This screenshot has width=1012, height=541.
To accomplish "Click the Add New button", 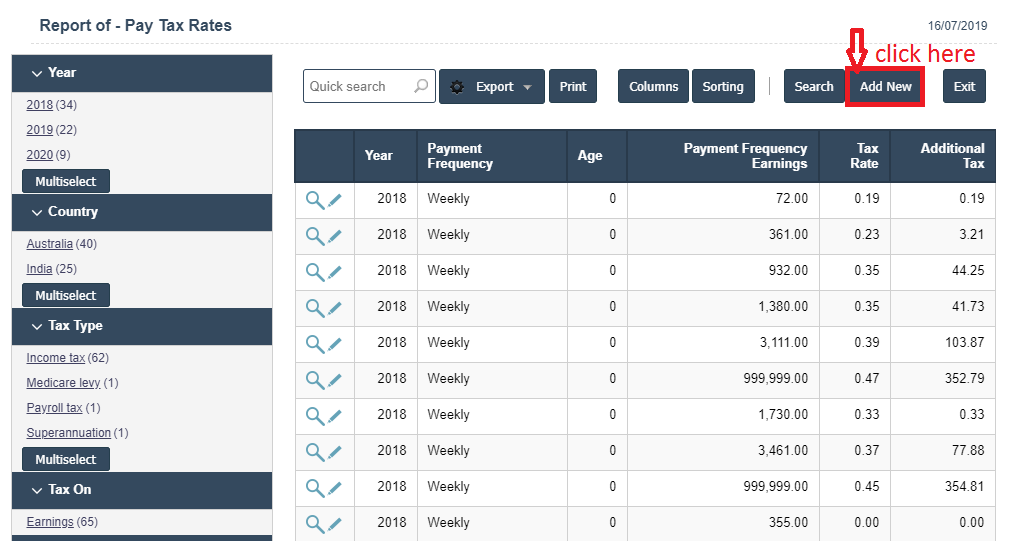I will pos(885,86).
